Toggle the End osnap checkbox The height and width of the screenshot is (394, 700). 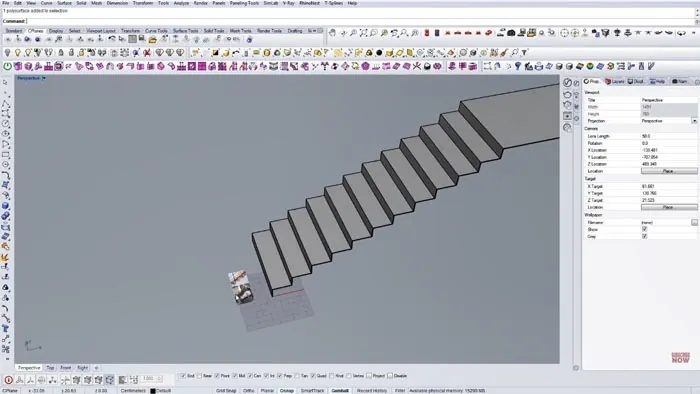pos(183,376)
